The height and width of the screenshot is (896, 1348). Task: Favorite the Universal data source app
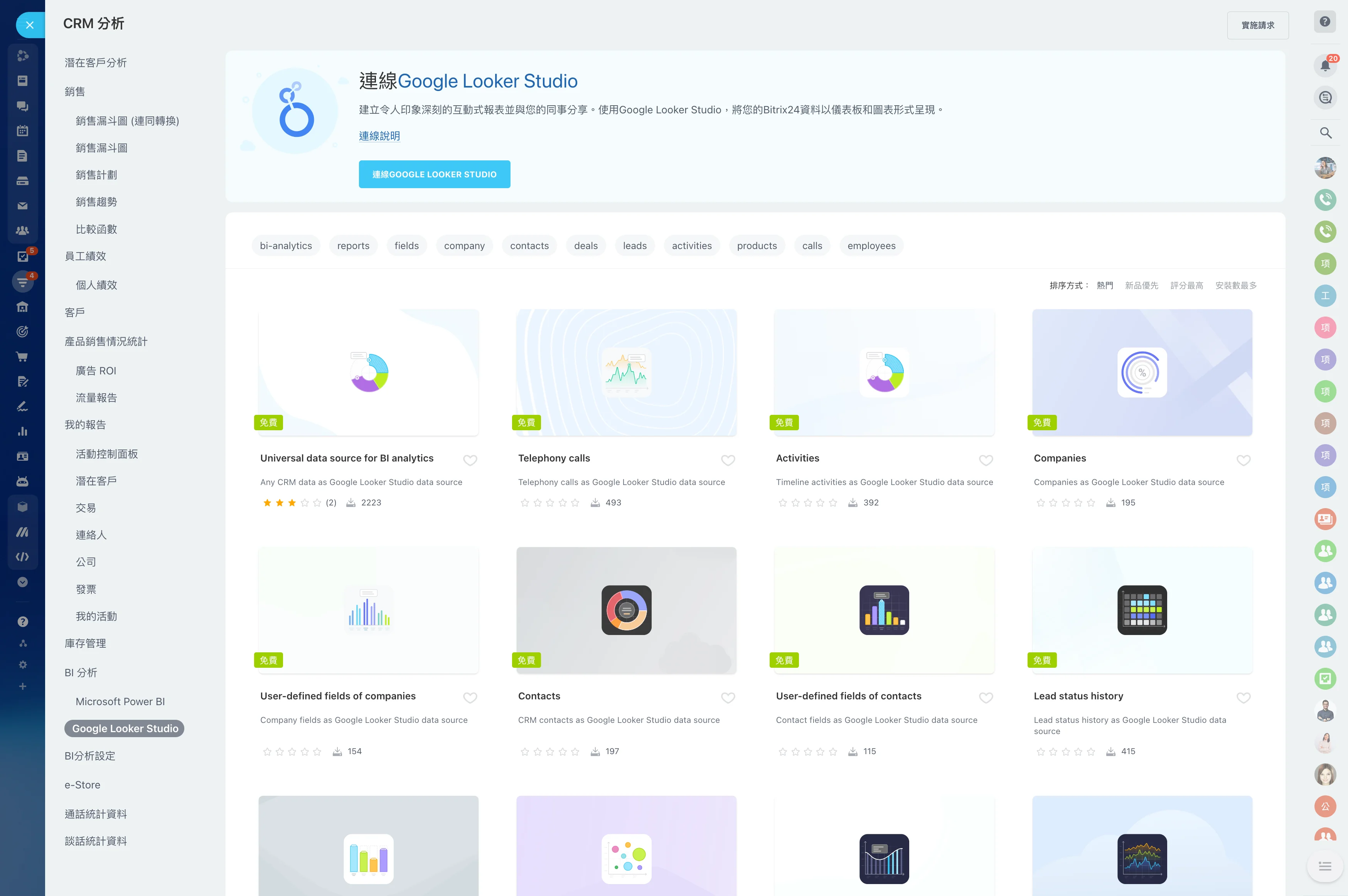(x=470, y=460)
